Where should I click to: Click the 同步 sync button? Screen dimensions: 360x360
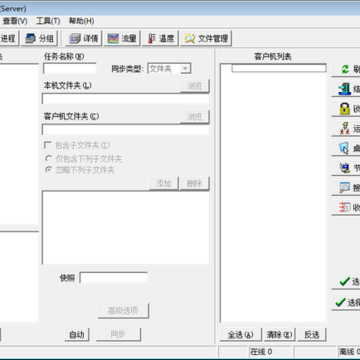point(119,334)
